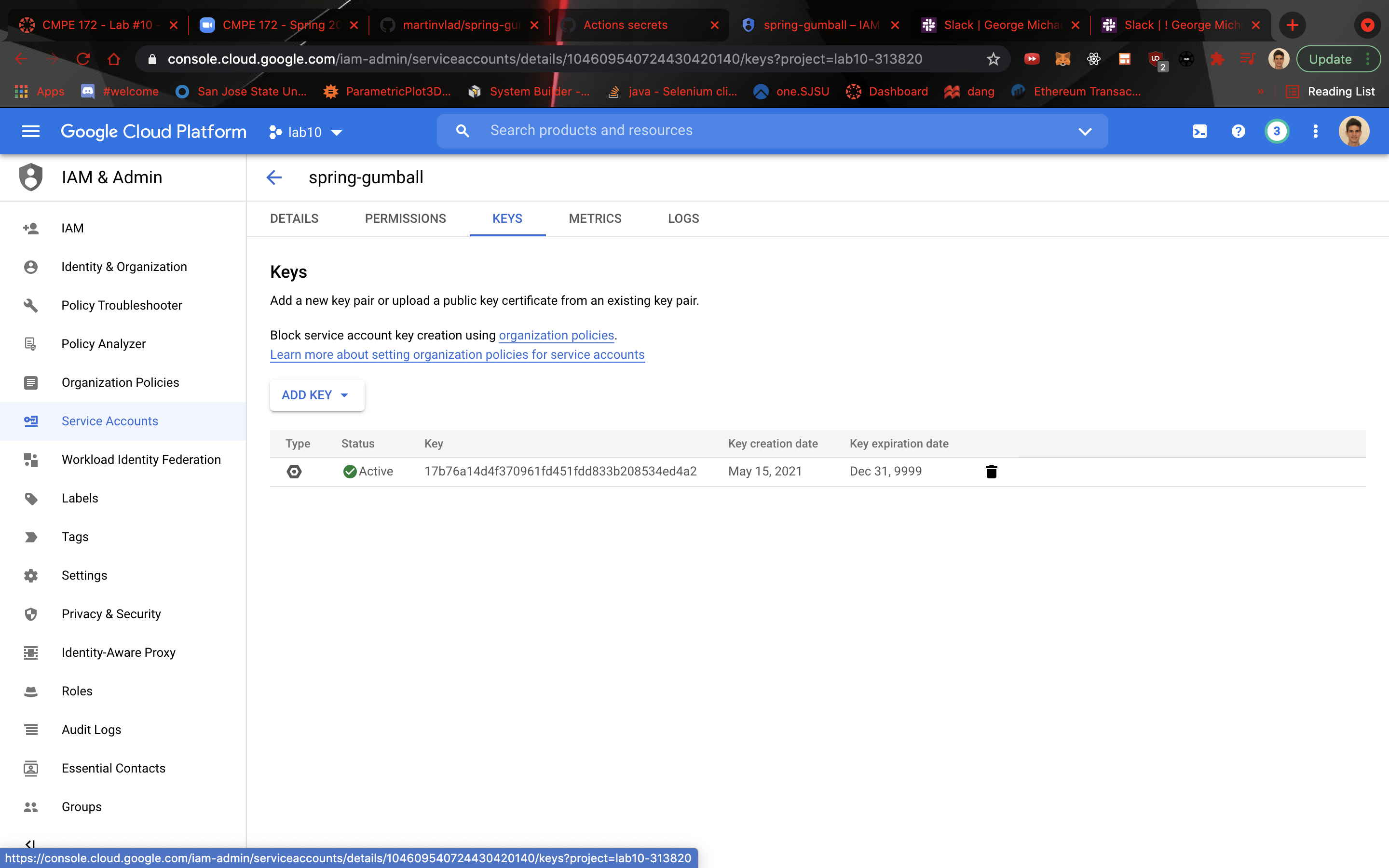Collapse the IAM & Admin sidebar
This screenshot has width=1389, height=868.
click(x=30, y=843)
